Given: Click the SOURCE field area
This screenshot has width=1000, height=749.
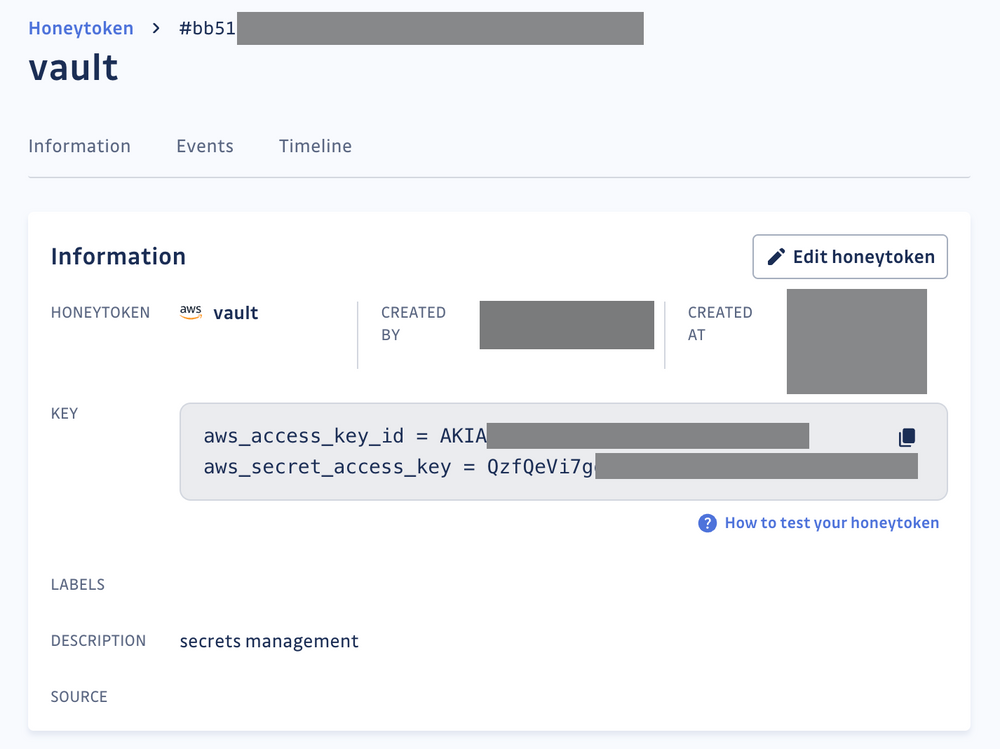Looking at the screenshot, I should coord(79,697).
